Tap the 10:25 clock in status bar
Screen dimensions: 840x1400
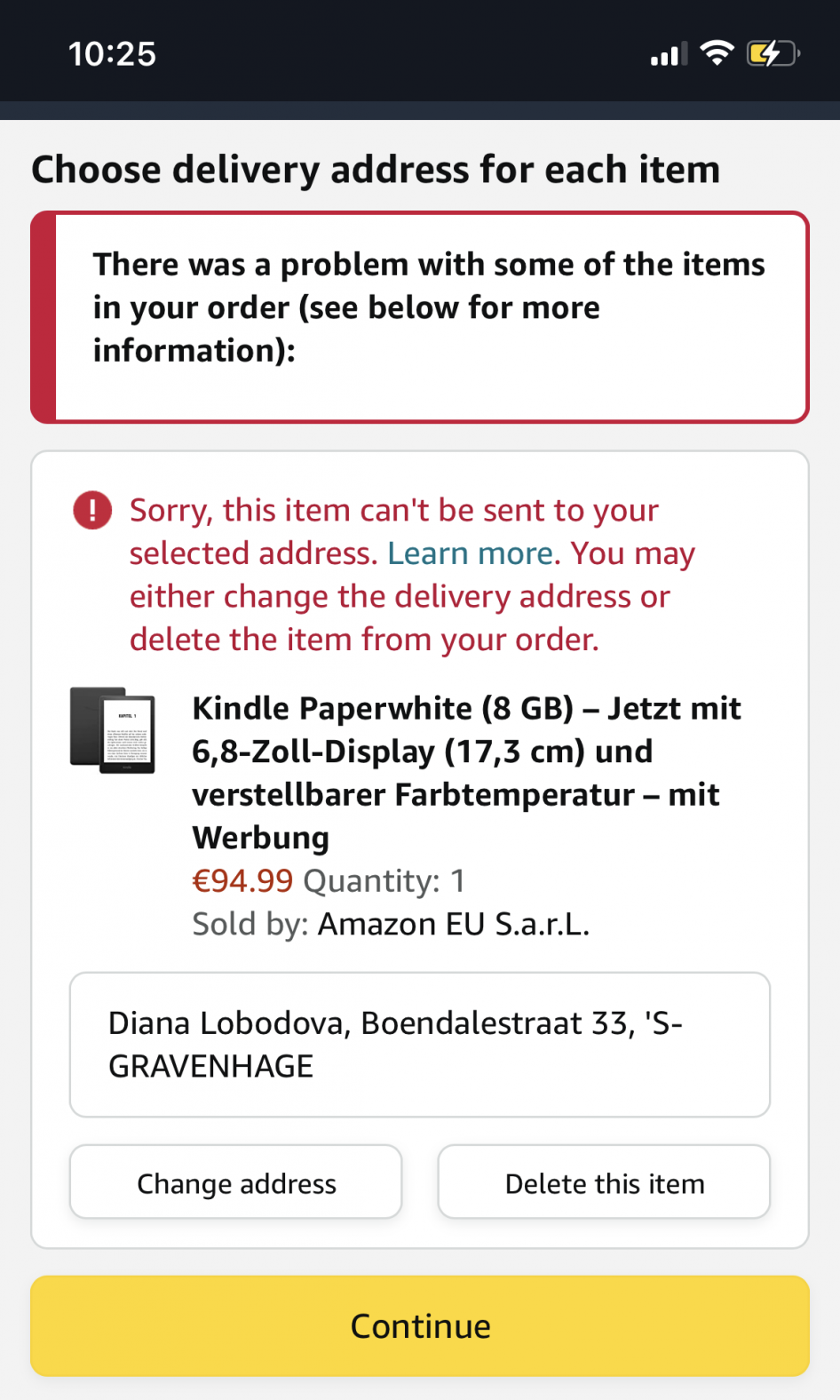(x=112, y=54)
